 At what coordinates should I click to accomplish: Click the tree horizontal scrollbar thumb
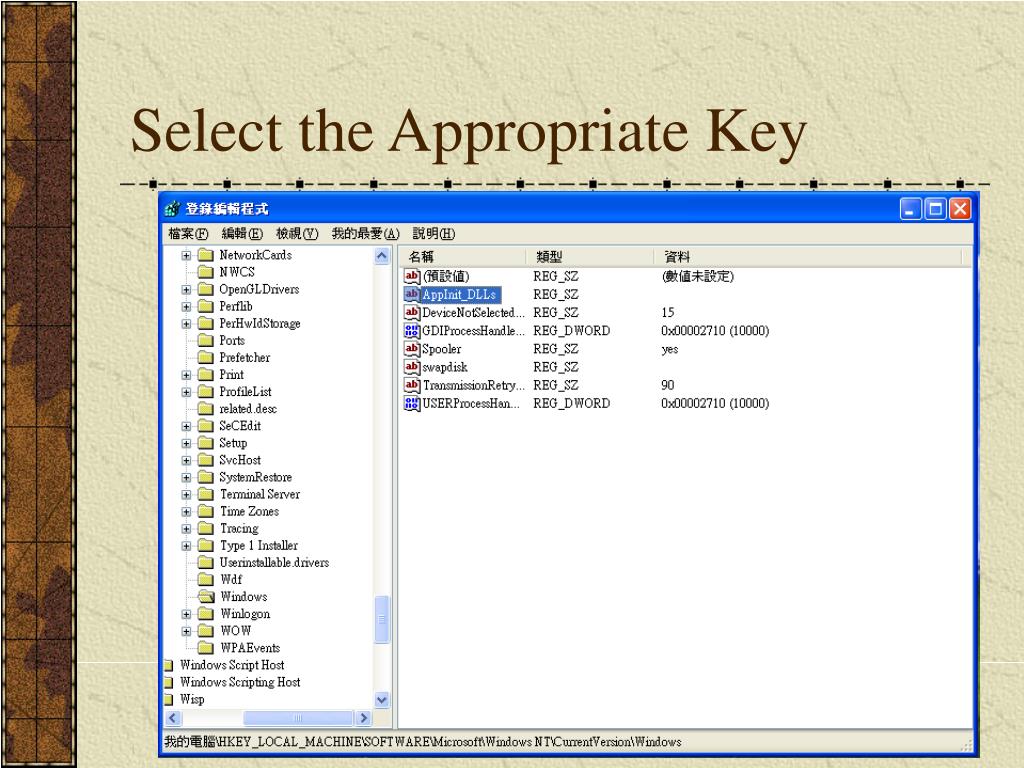(x=298, y=718)
